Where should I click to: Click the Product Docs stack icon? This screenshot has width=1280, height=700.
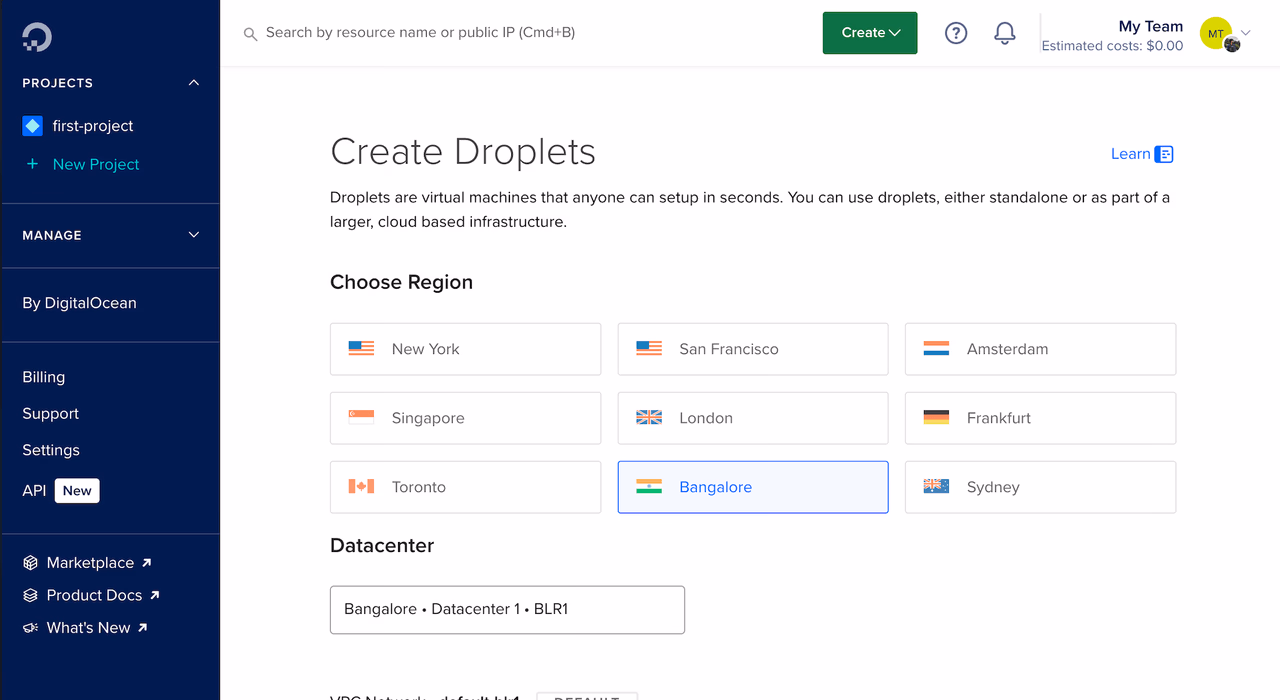point(31,595)
